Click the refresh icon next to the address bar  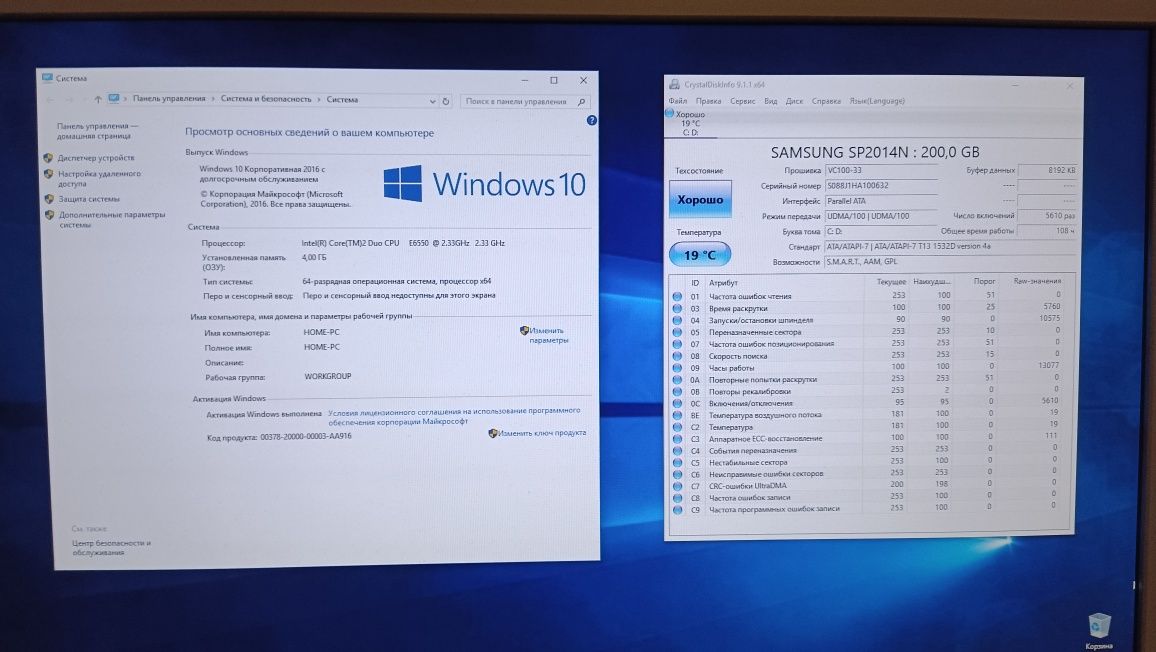[x=446, y=101]
